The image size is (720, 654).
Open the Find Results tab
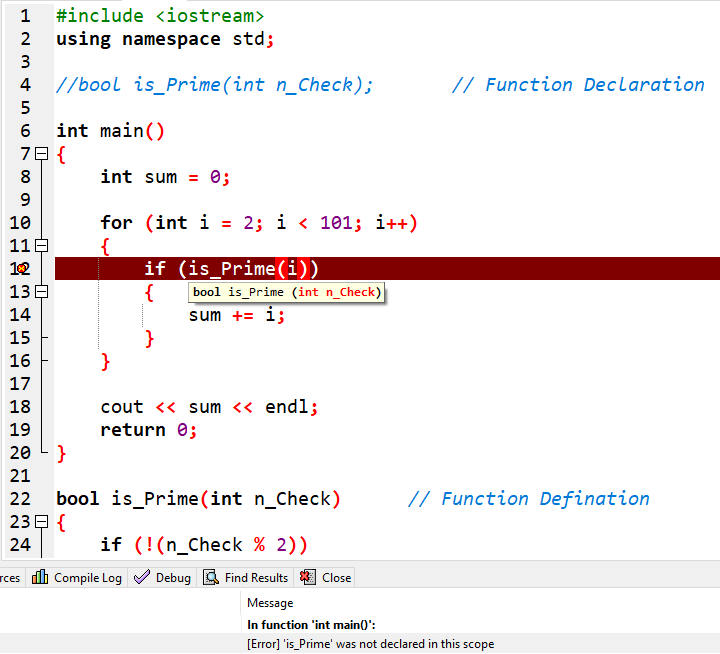pos(246,577)
